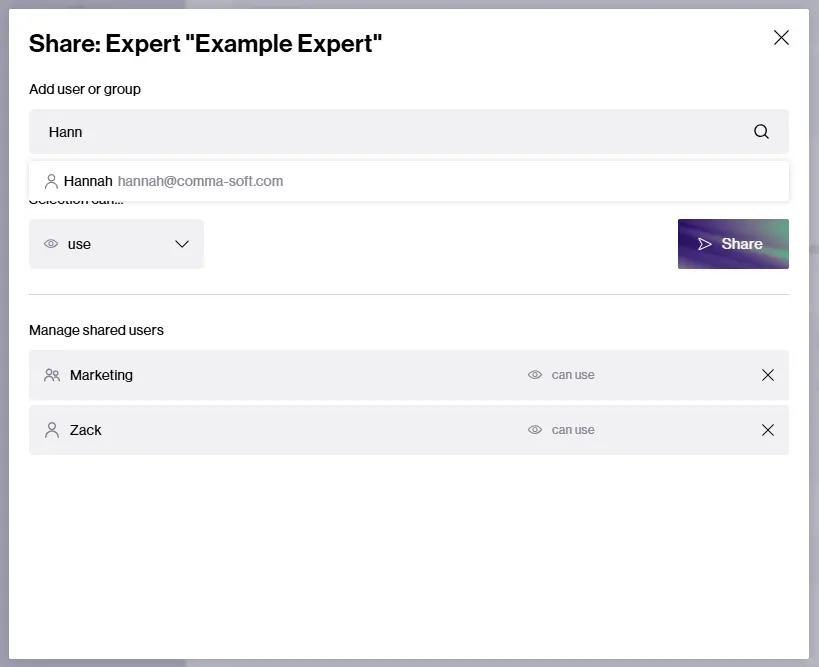Click the magnifier search icon
819x667 pixels.
click(761, 132)
